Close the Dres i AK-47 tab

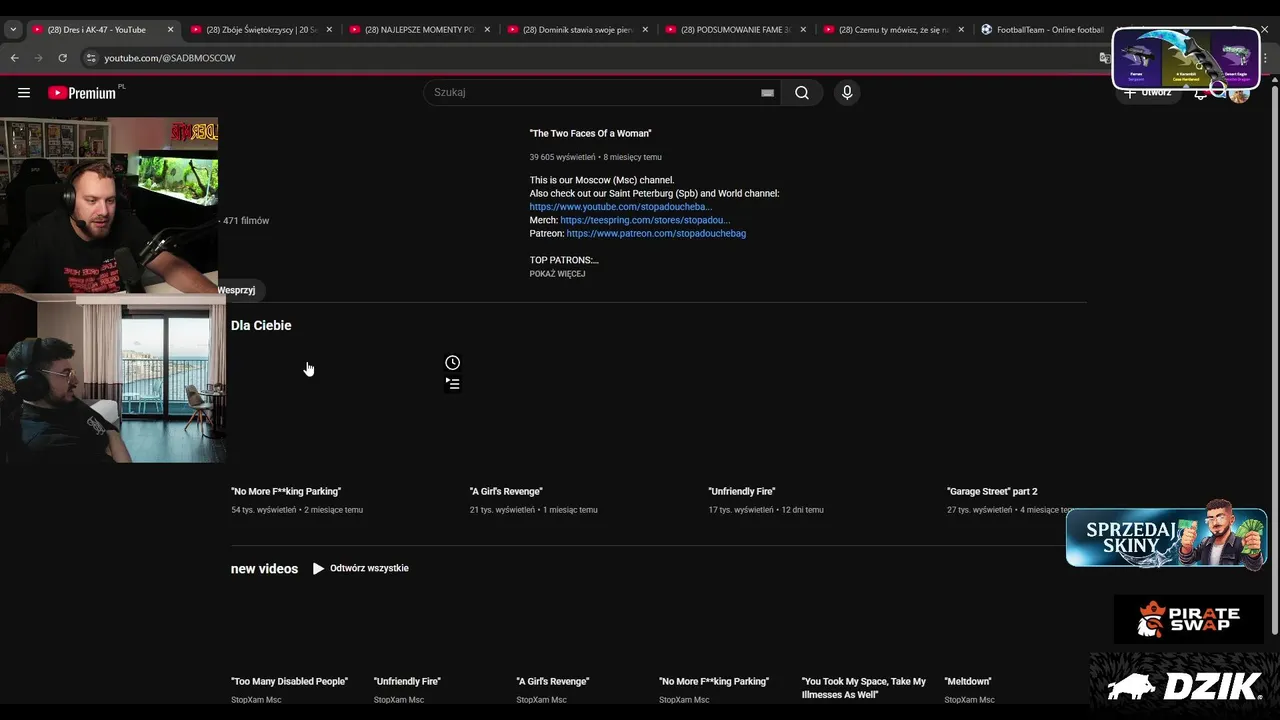[170, 30]
